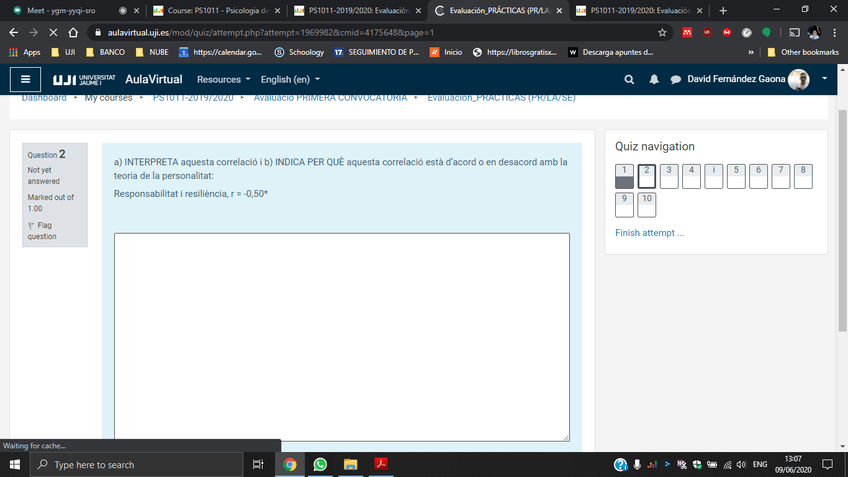The height and width of the screenshot is (477, 848).
Task: Open the cast/media control icon
Action: pyautogui.click(x=794, y=32)
